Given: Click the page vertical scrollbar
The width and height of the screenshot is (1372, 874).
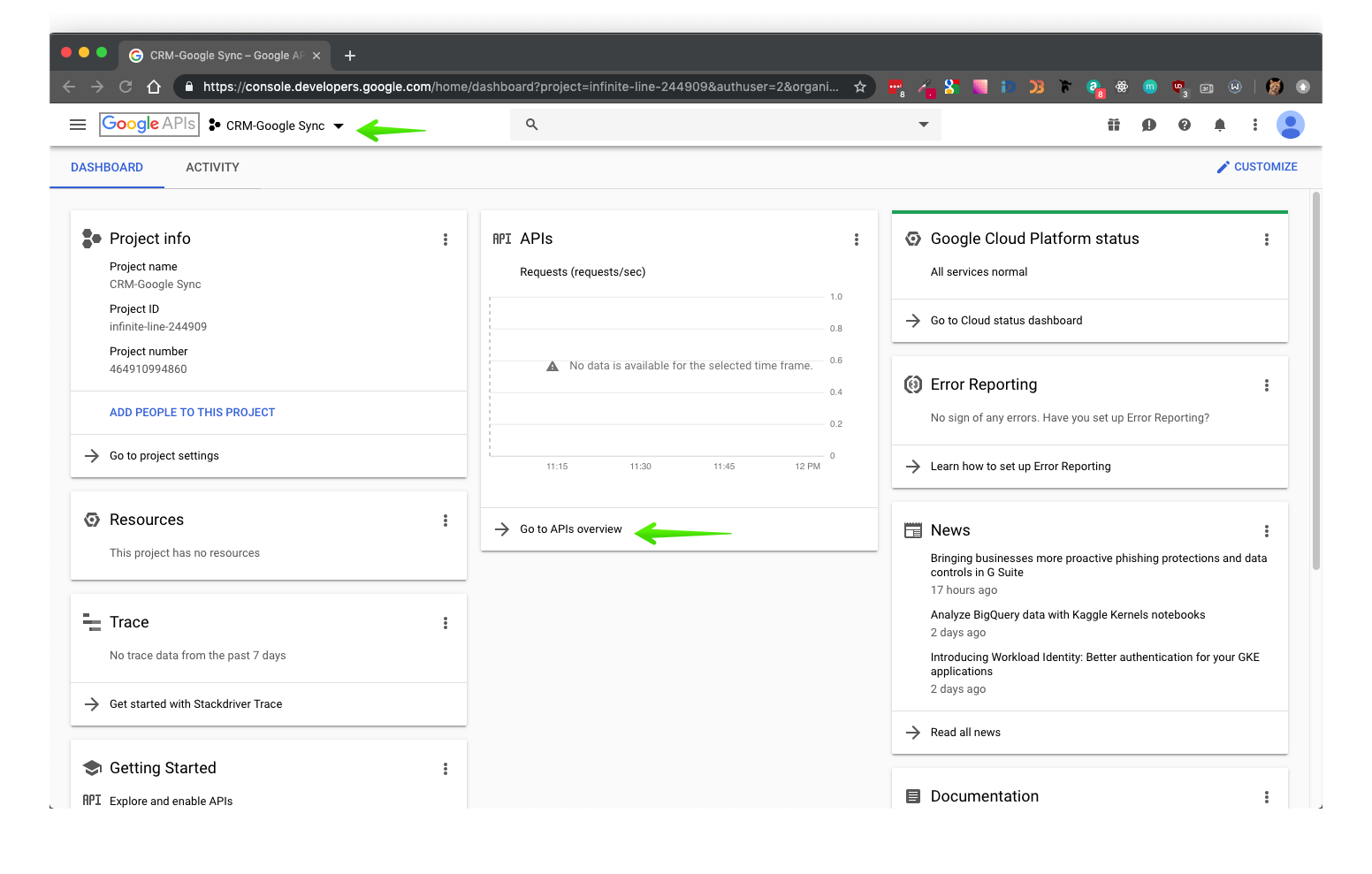Looking at the screenshot, I should point(1316,382).
